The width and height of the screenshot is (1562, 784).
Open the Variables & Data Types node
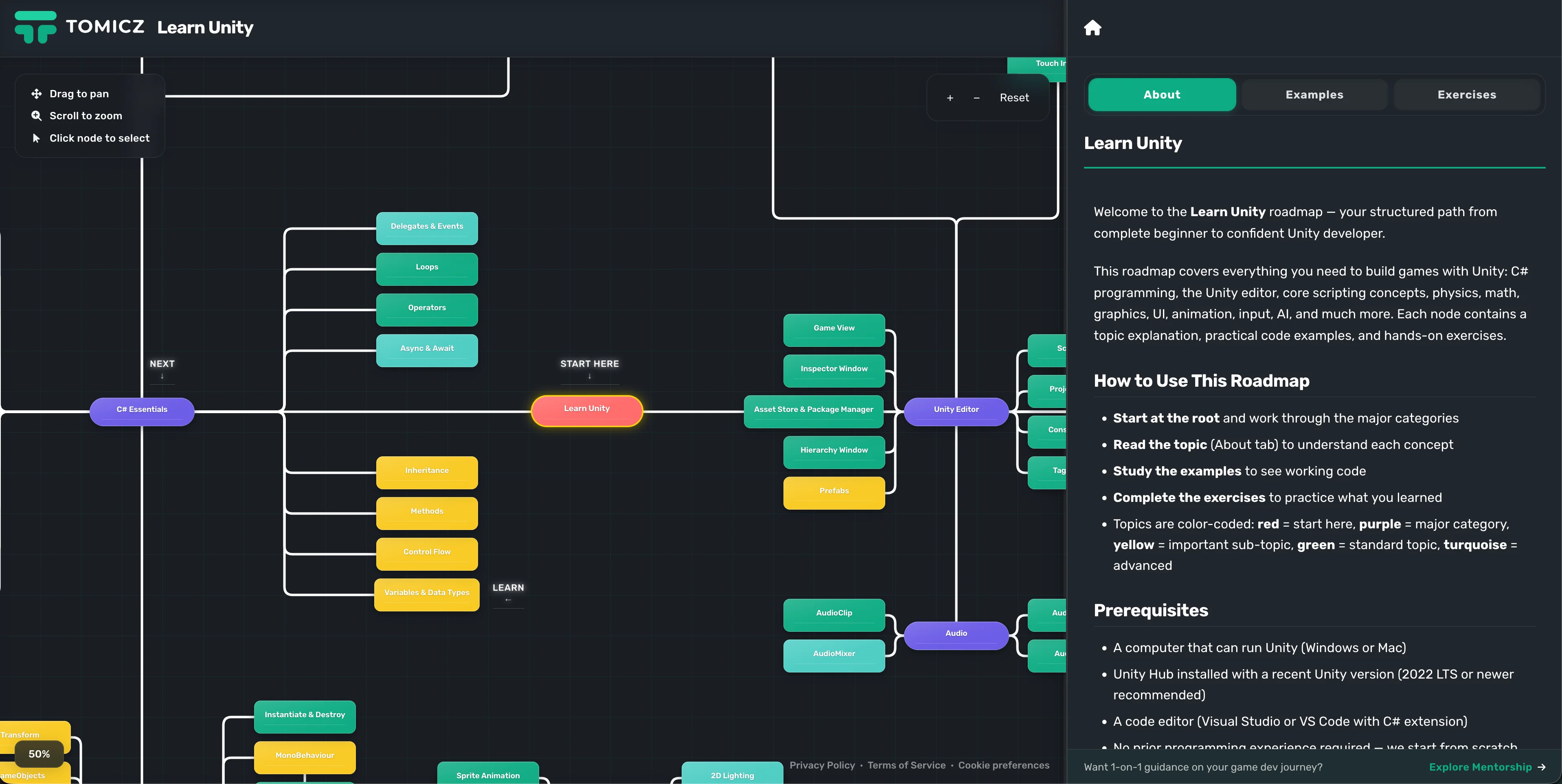pyautogui.click(x=427, y=594)
